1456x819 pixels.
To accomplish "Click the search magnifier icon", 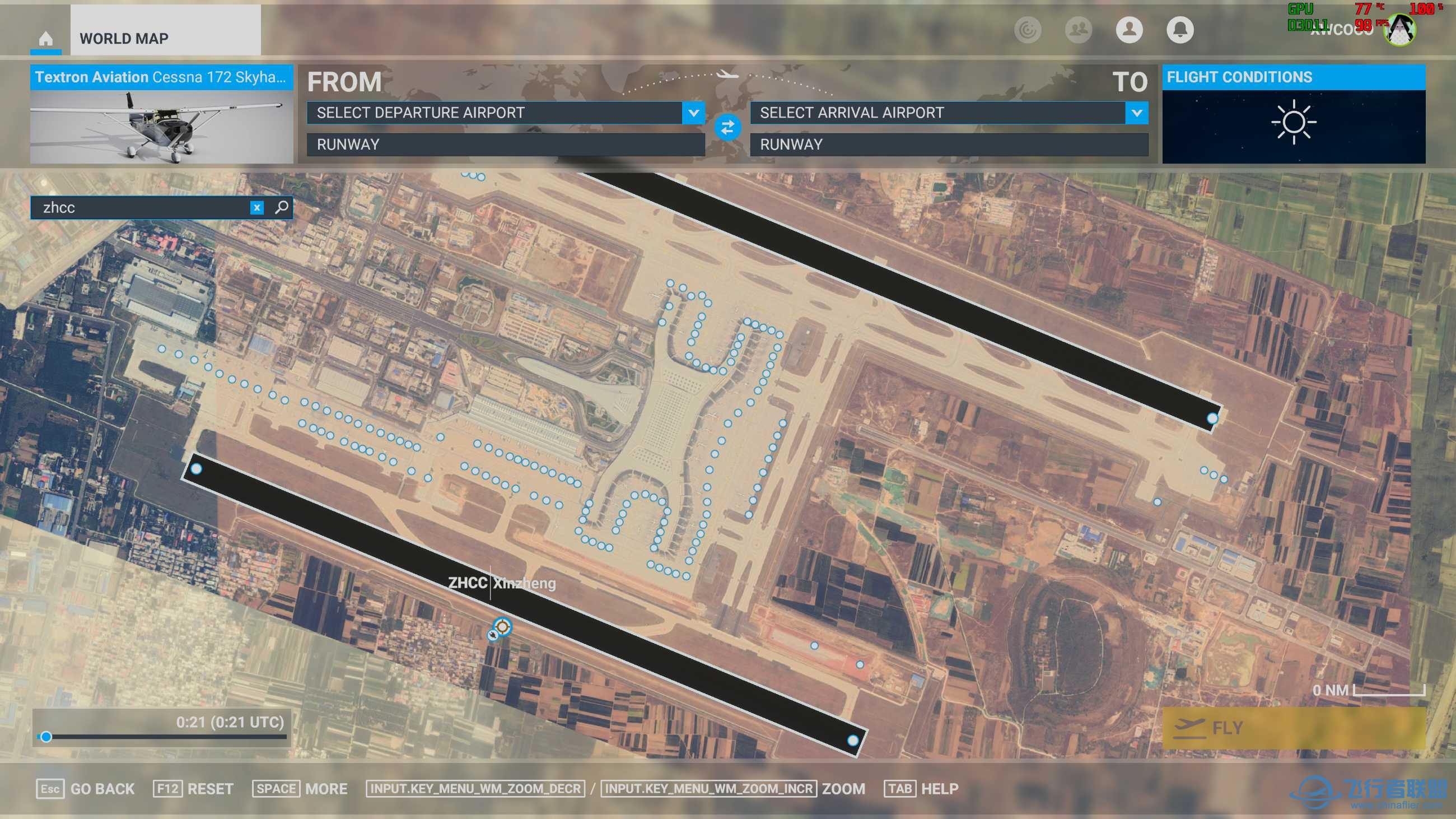I will (282, 207).
